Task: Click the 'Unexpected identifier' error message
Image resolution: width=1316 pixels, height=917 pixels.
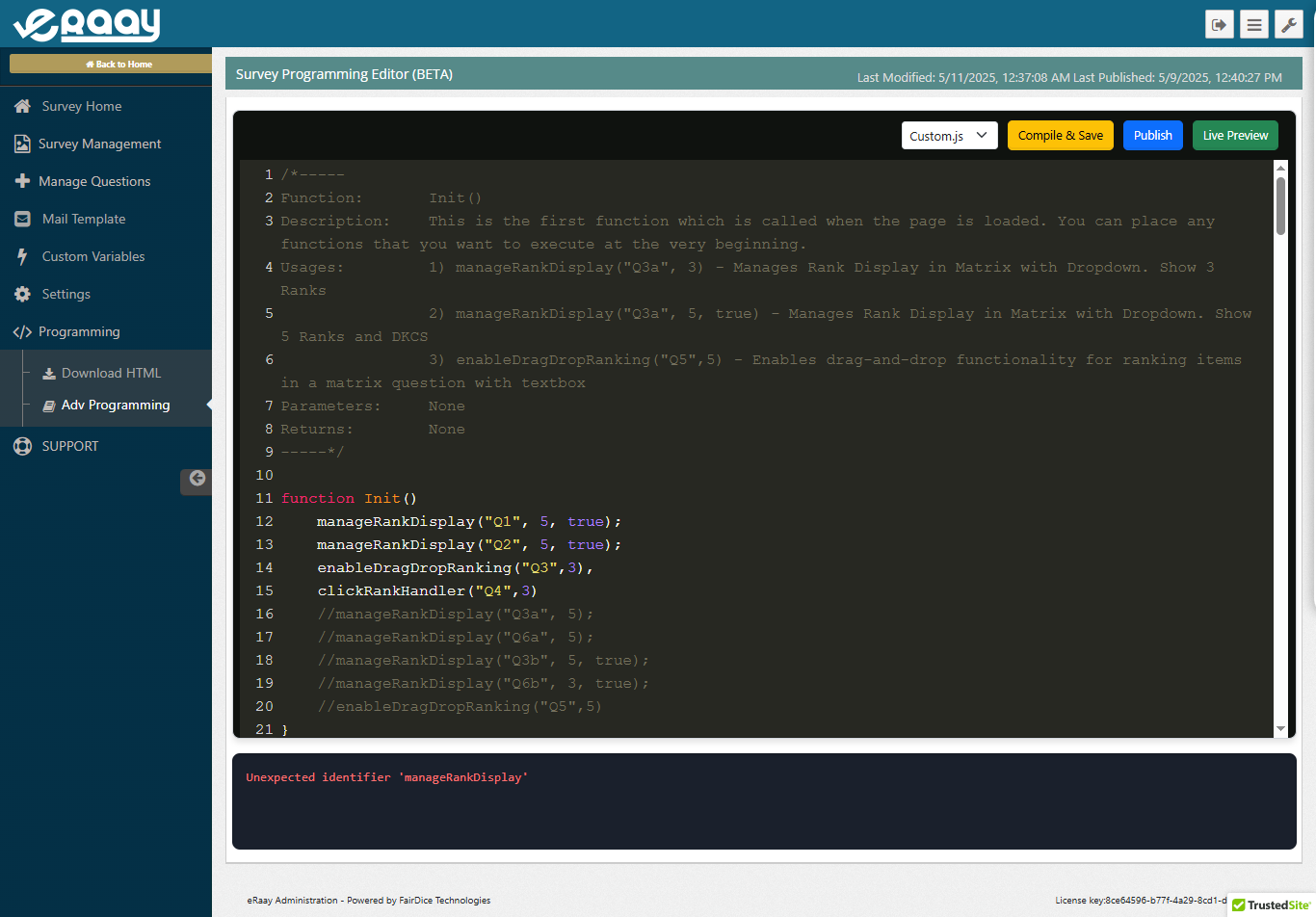Action: click(x=386, y=777)
